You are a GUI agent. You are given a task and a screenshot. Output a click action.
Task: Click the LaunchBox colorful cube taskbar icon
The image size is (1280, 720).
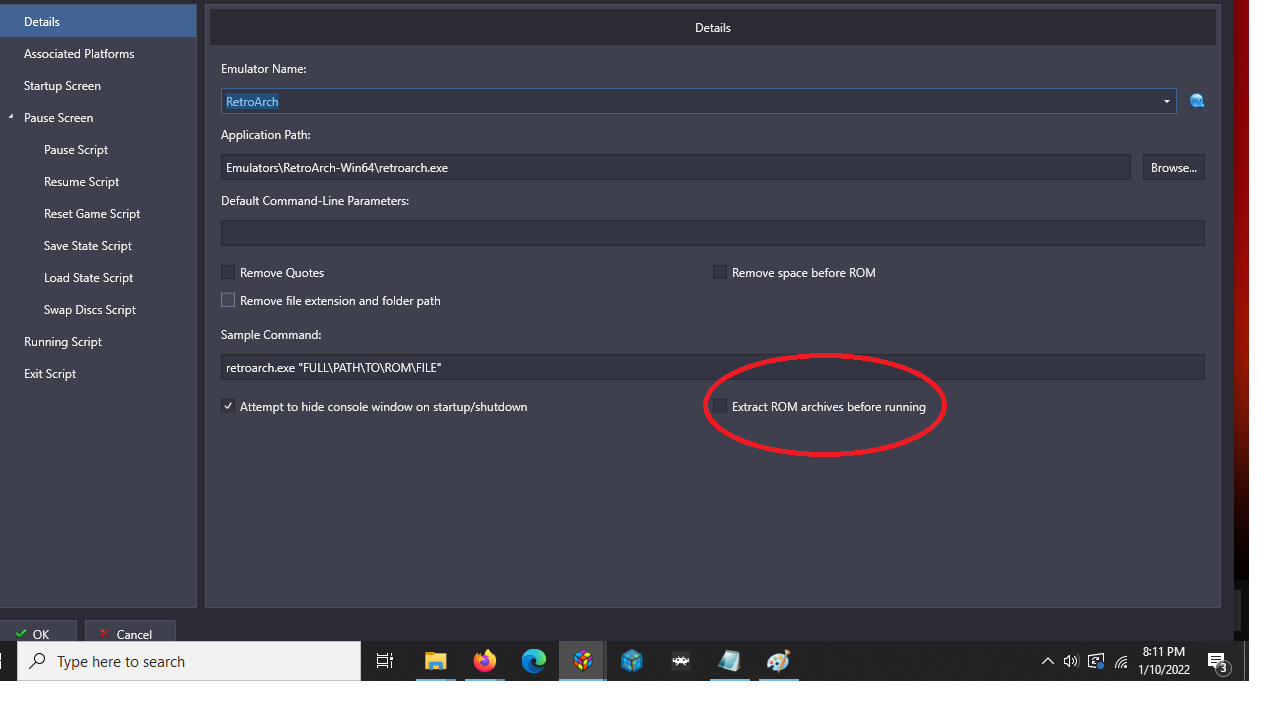tap(583, 661)
